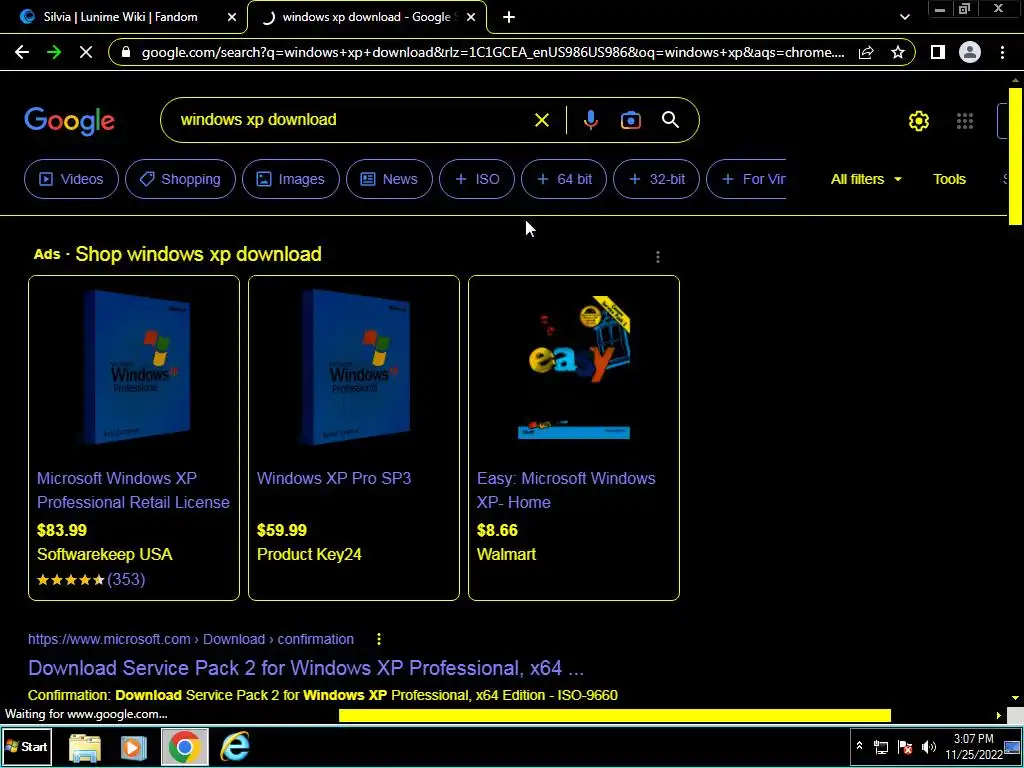
Task: Close the Silvia Lunime Wiki tab
Action: [x=232, y=18]
